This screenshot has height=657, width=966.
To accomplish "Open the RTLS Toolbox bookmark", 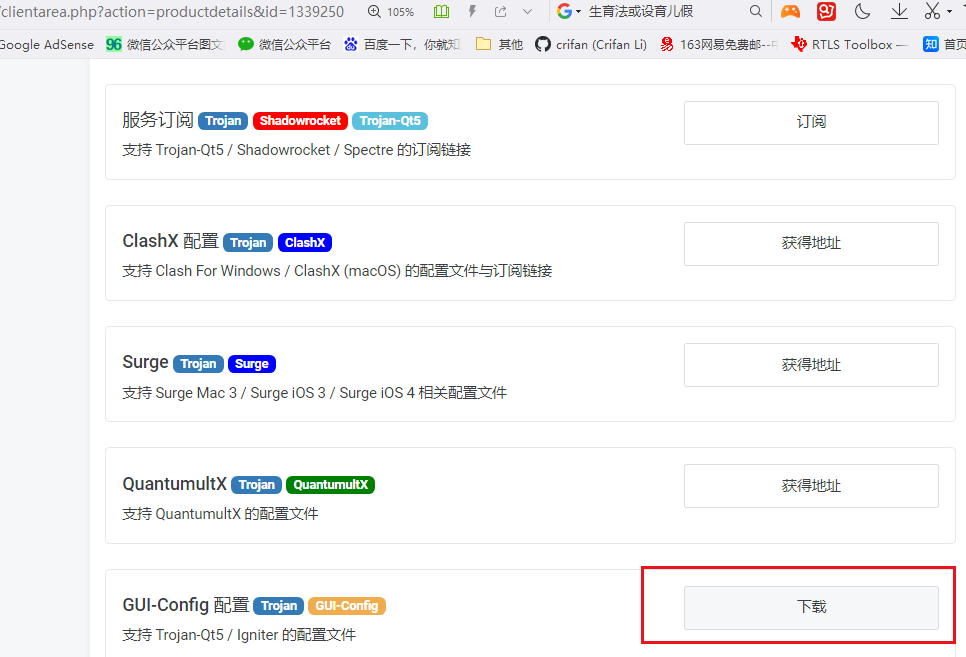I will point(849,44).
